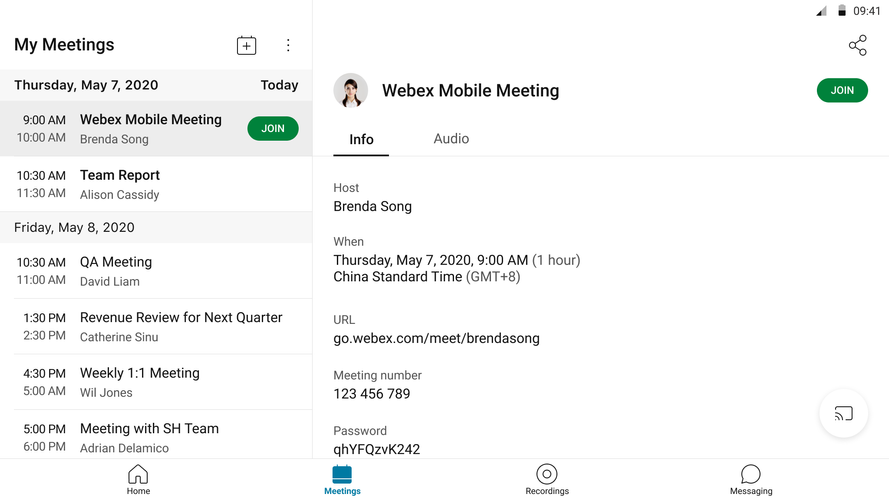
Task: Tap meeting number 123 456 789
Action: point(371,393)
